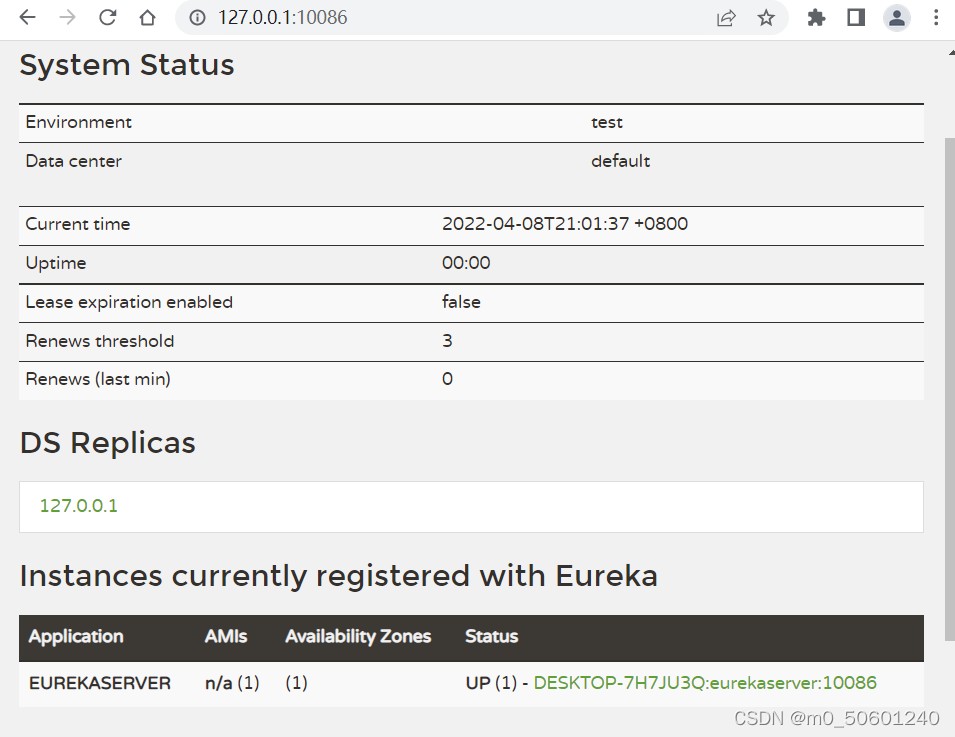The image size is (955, 737).
Task: Click the Current time timestamp value
Action: (x=565, y=224)
